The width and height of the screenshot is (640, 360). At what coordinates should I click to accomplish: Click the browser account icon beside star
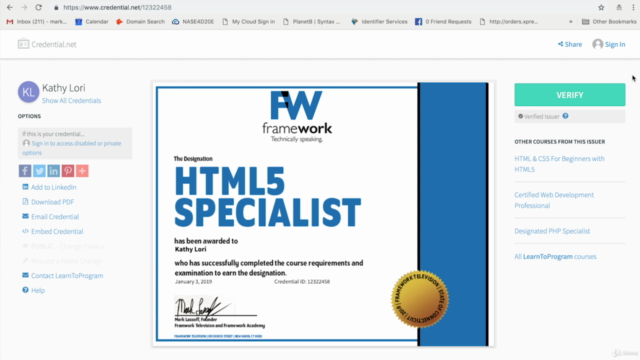pyautogui.click(x=619, y=7)
